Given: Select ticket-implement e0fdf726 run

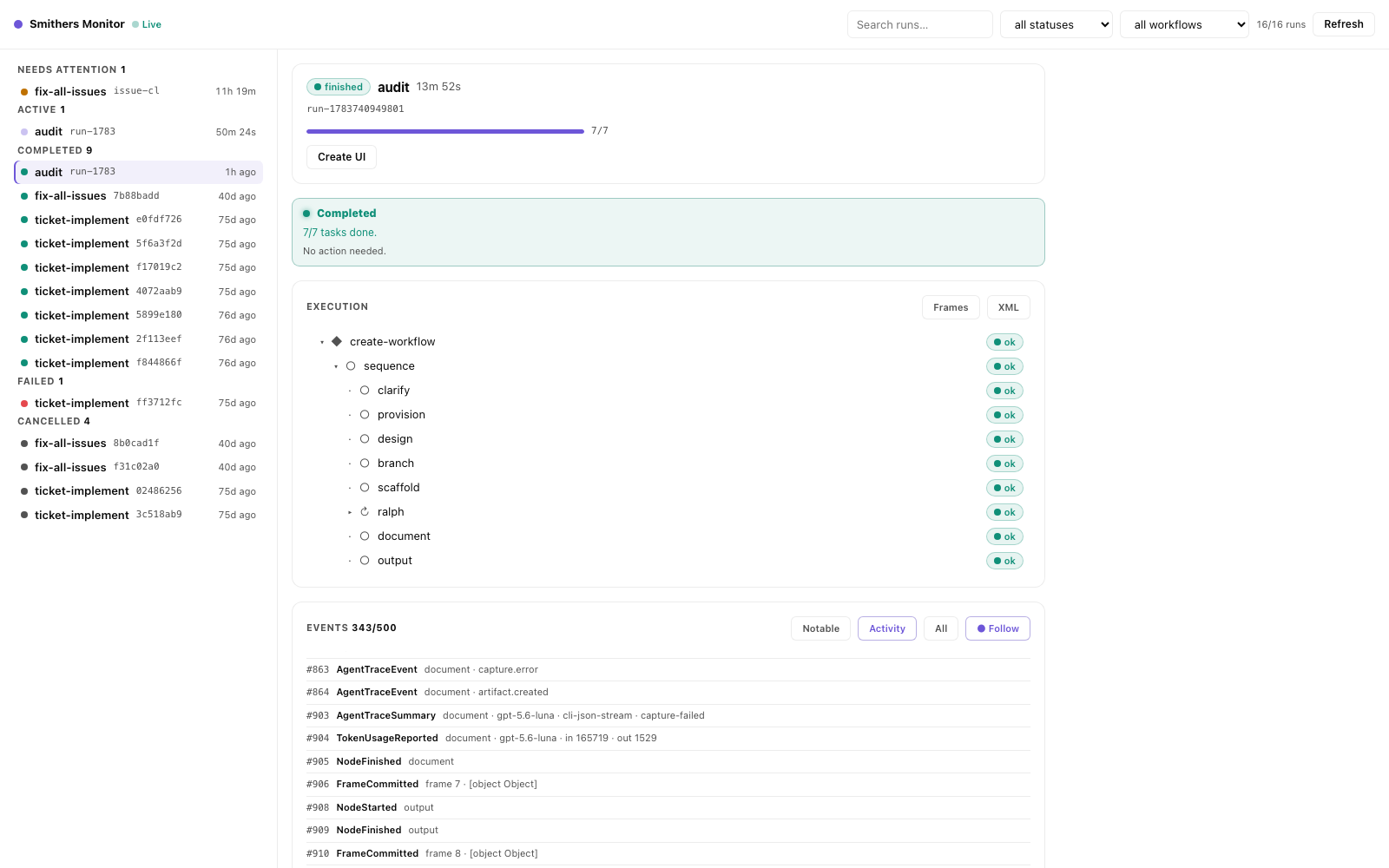Looking at the screenshot, I should 139,220.
